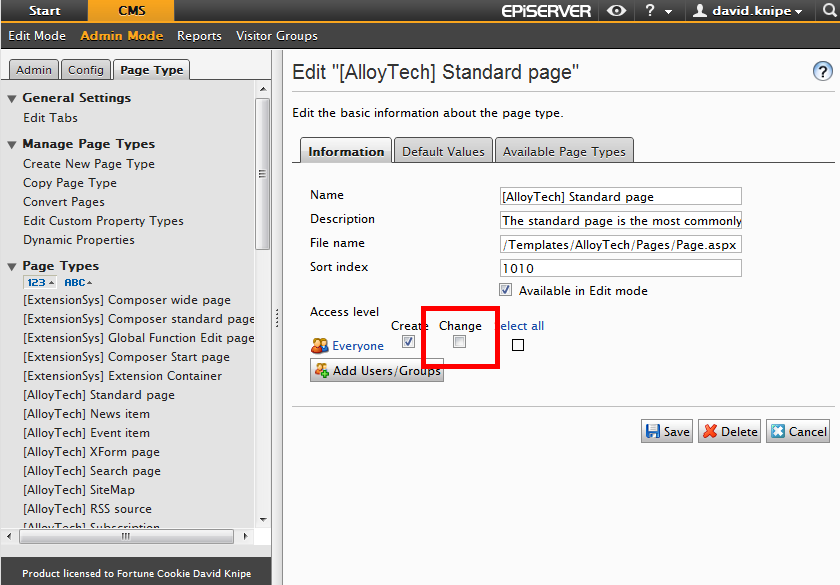Switch to the Default Values tab
The width and height of the screenshot is (840, 585).
(x=443, y=151)
